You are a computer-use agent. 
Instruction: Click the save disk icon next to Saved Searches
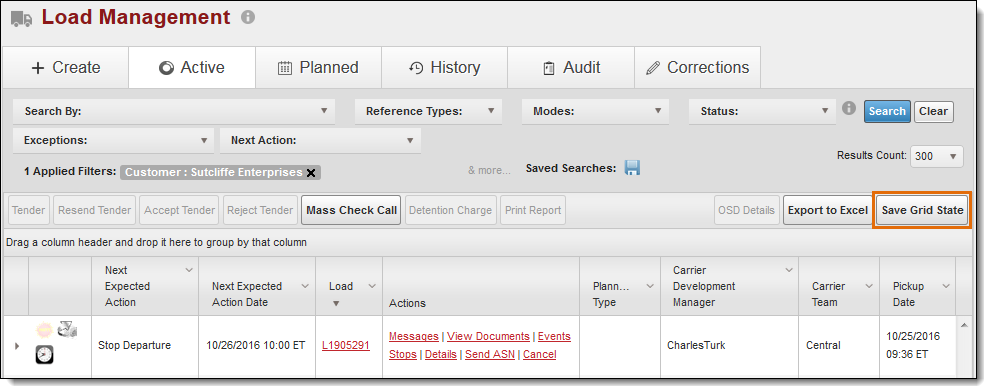pyautogui.click(x=633, y=168)
